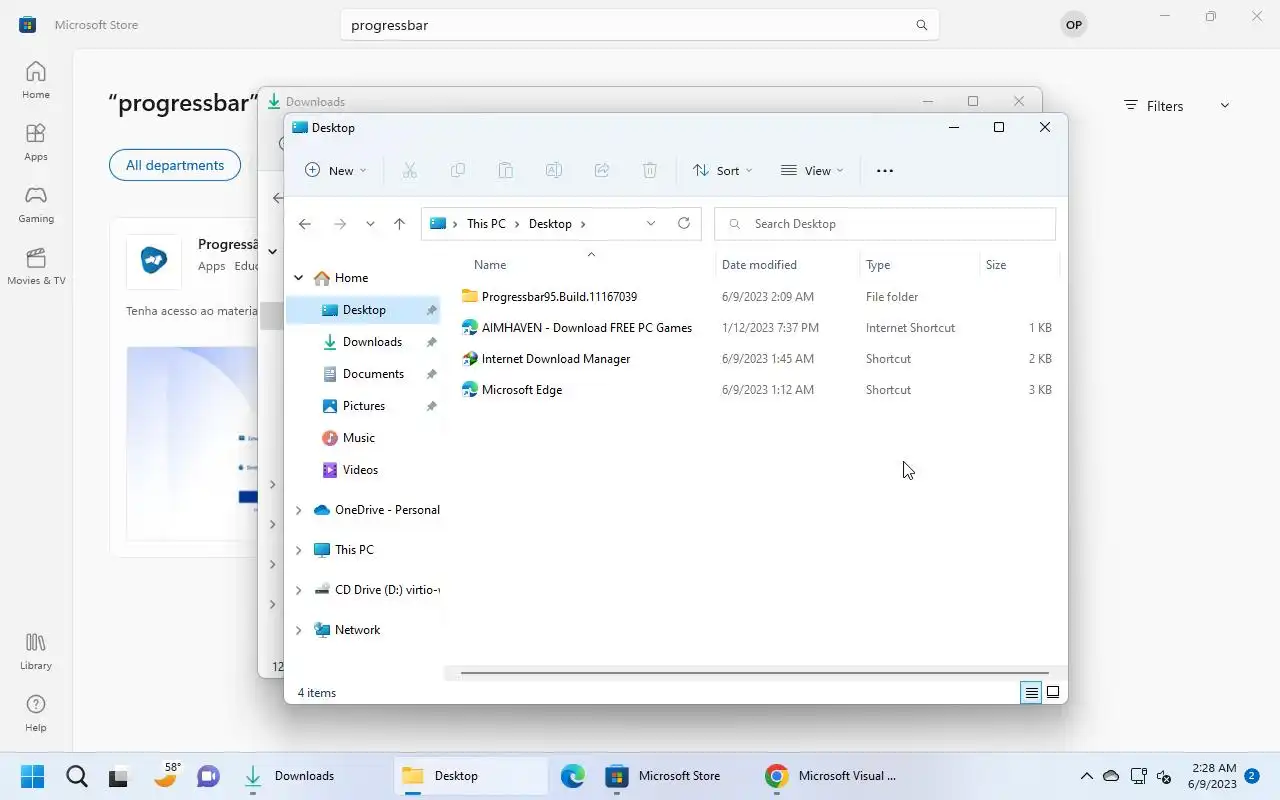
Task: Open Filters dropdown in Microsoft Store
Action: coord(1176,106)
